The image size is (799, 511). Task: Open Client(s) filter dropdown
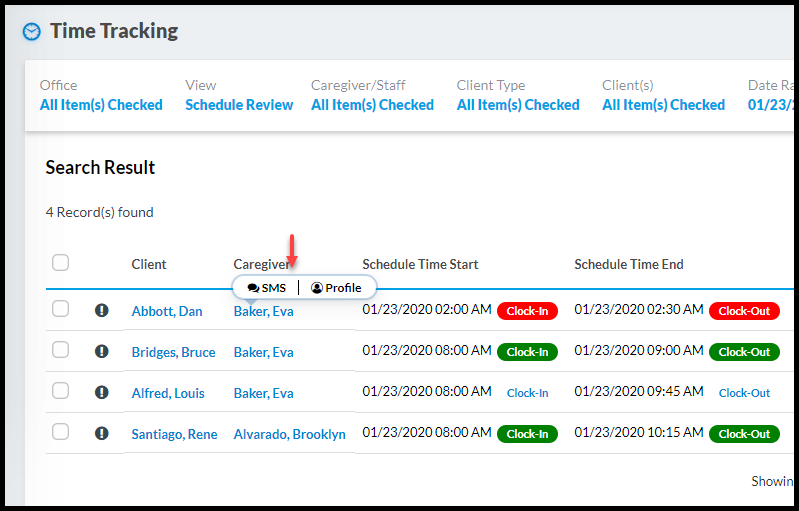pos(663,105)
